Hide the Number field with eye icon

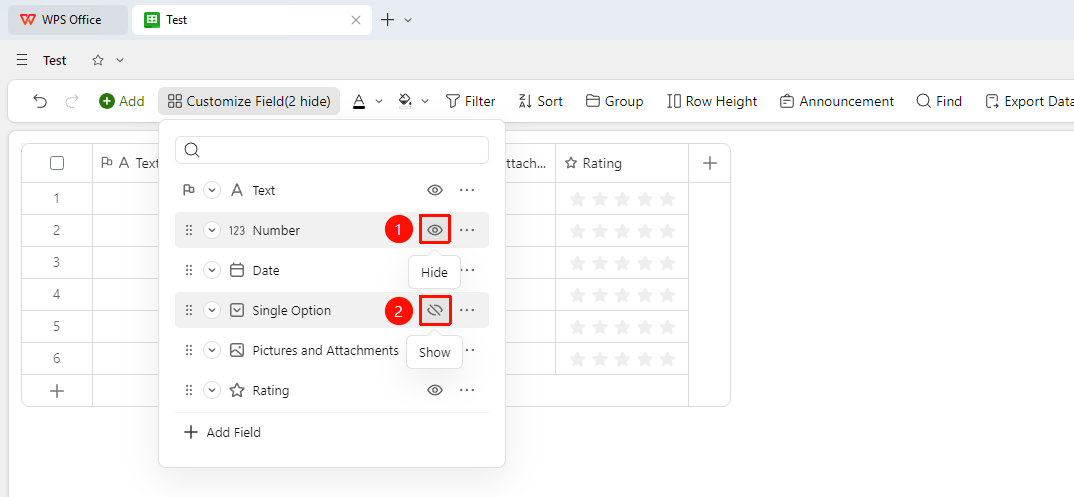(x=435, y=230)
